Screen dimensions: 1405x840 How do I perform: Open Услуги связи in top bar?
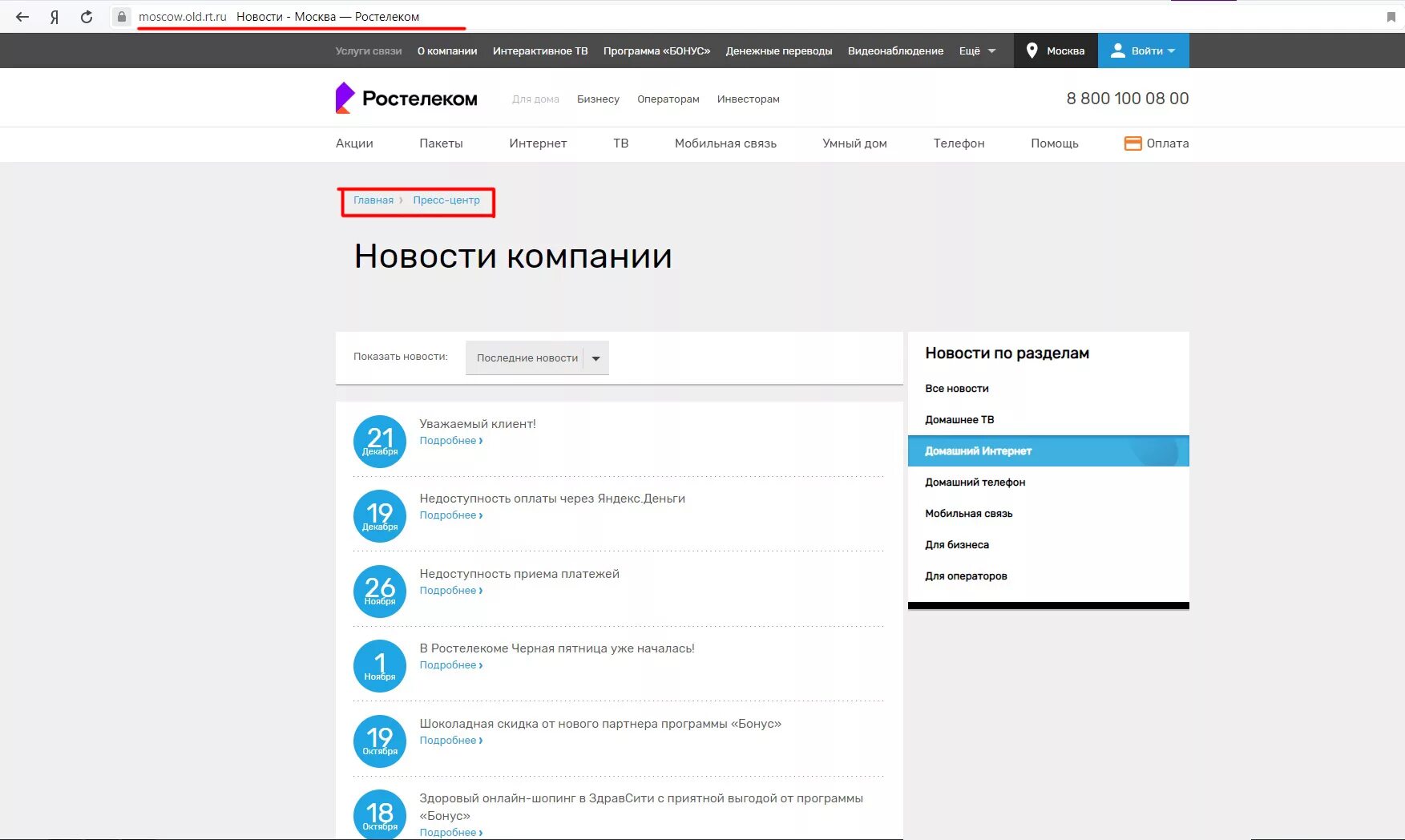point(369,50)
